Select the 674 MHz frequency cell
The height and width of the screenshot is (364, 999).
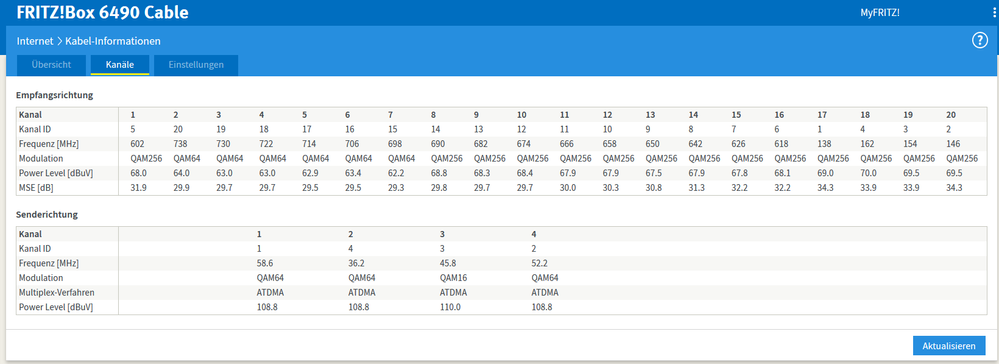[x=524, y=143]
